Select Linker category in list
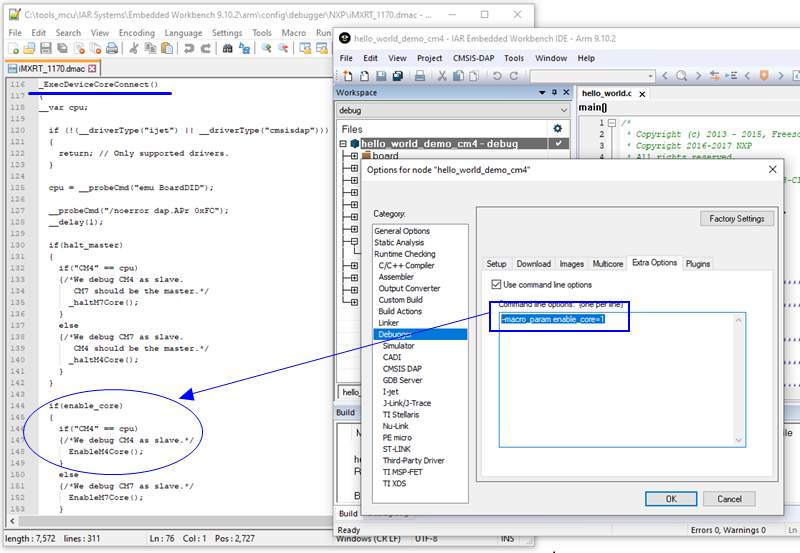800x553 pixels. coord(388,323)
